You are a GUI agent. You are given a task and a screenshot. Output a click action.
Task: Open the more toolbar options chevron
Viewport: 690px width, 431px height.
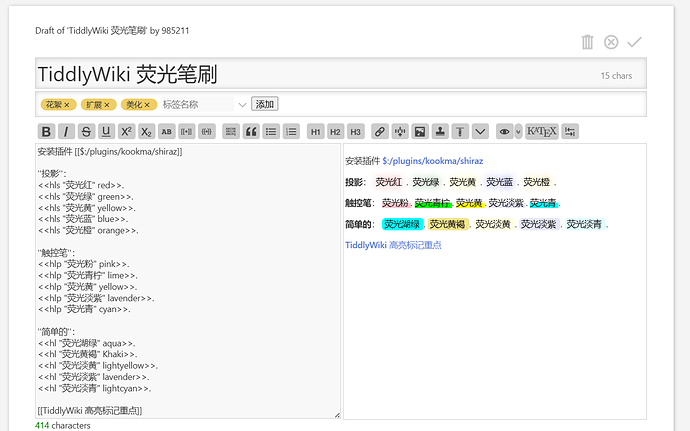point(480,131)
